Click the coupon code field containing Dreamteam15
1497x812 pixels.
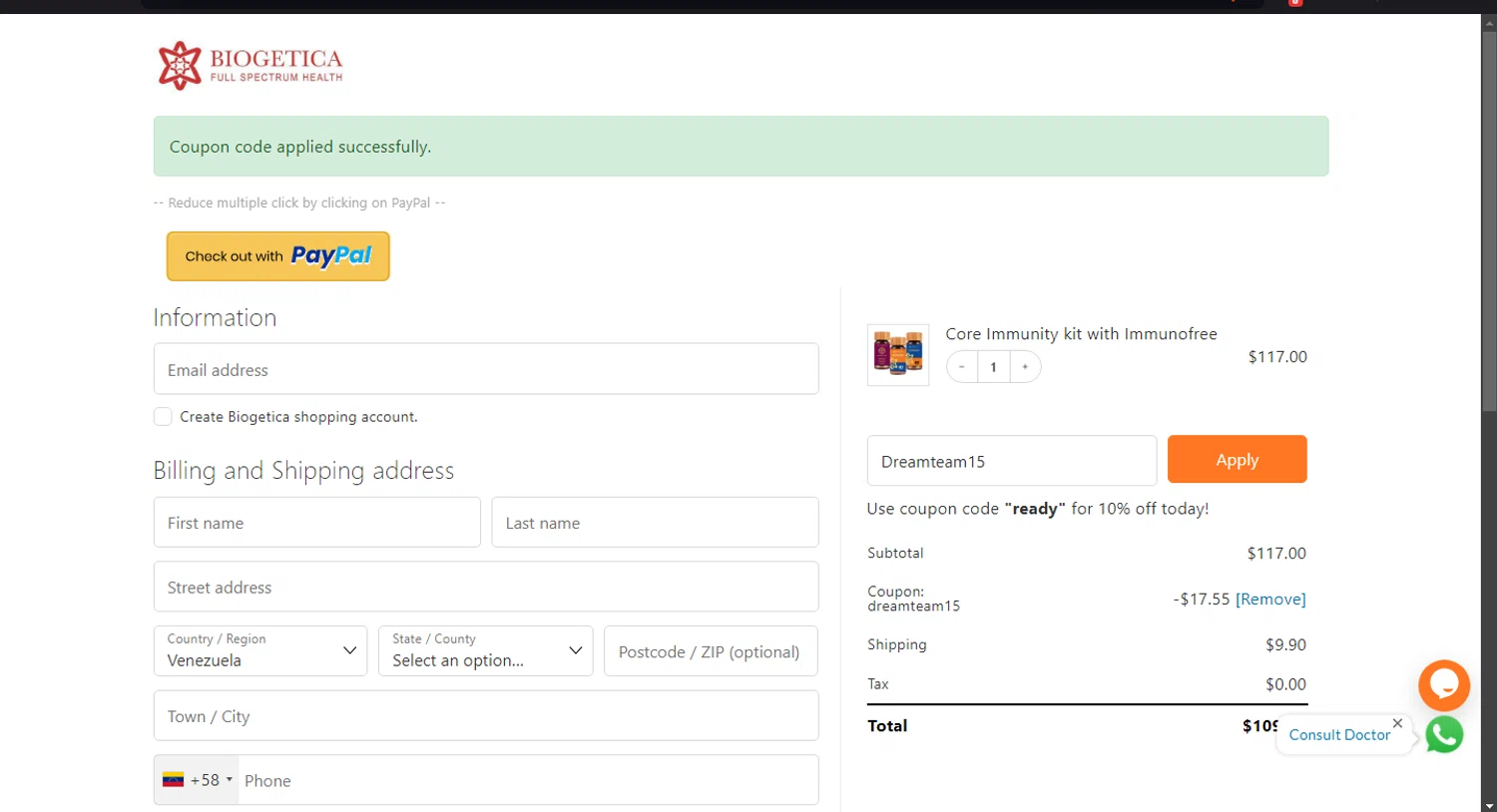pos(1012,461)
